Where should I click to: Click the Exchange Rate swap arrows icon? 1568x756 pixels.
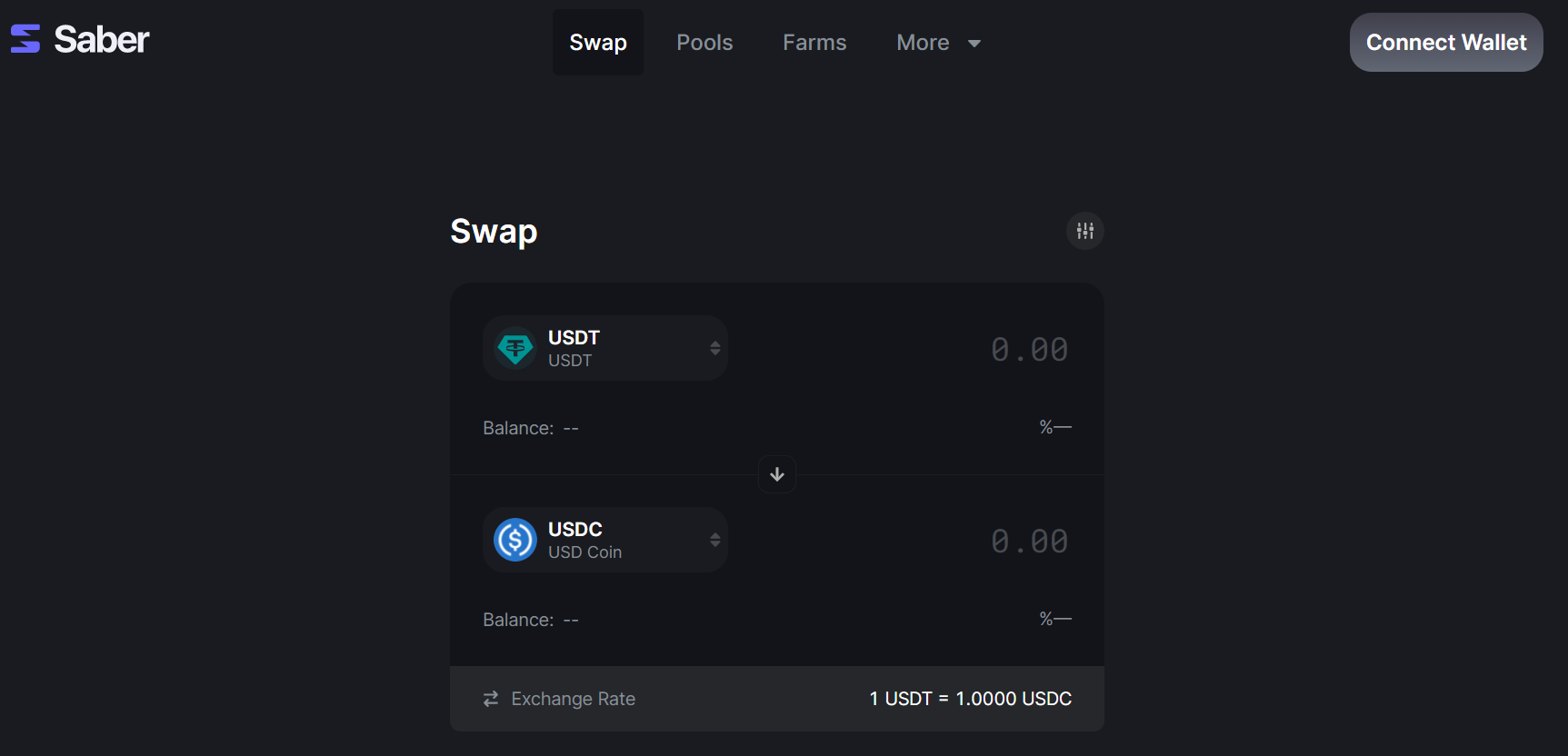[x=491, y=699]
